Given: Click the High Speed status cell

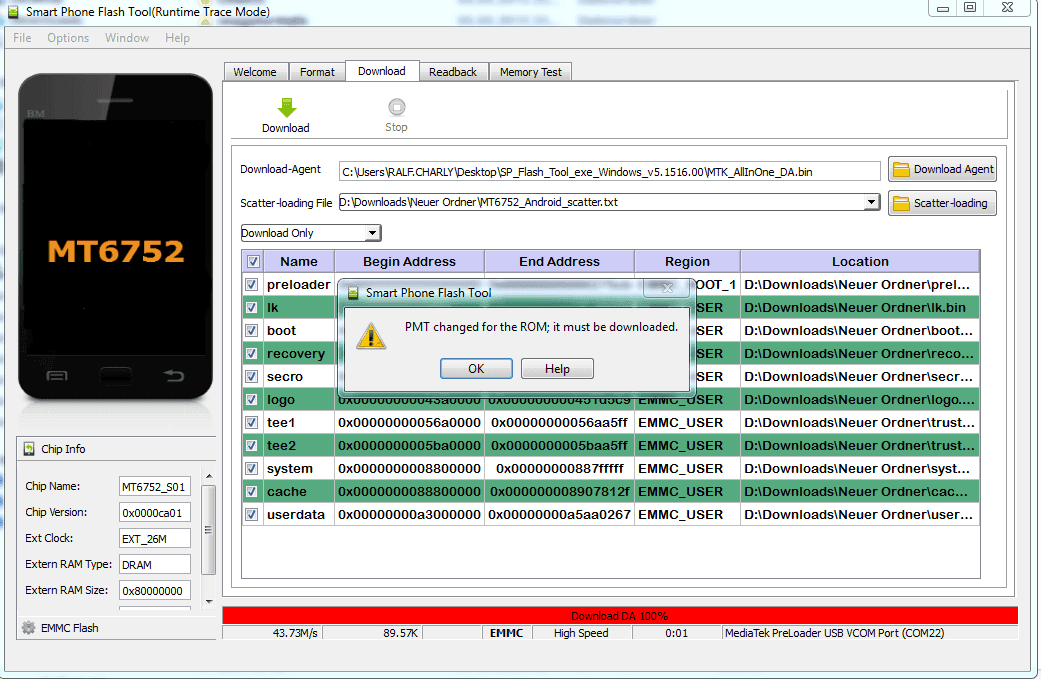Looking at the screenshot, I should (x=582, y=633).
